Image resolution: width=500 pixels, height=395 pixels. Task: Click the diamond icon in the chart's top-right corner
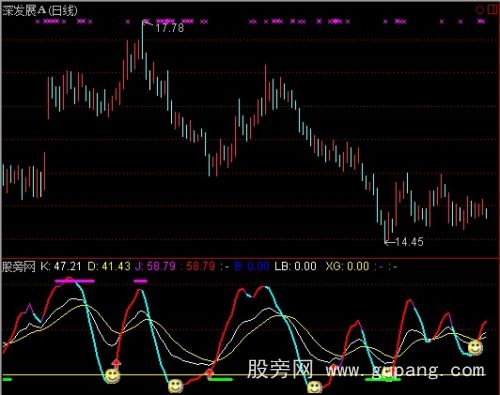pyautogui.click(x=480, y=10)
